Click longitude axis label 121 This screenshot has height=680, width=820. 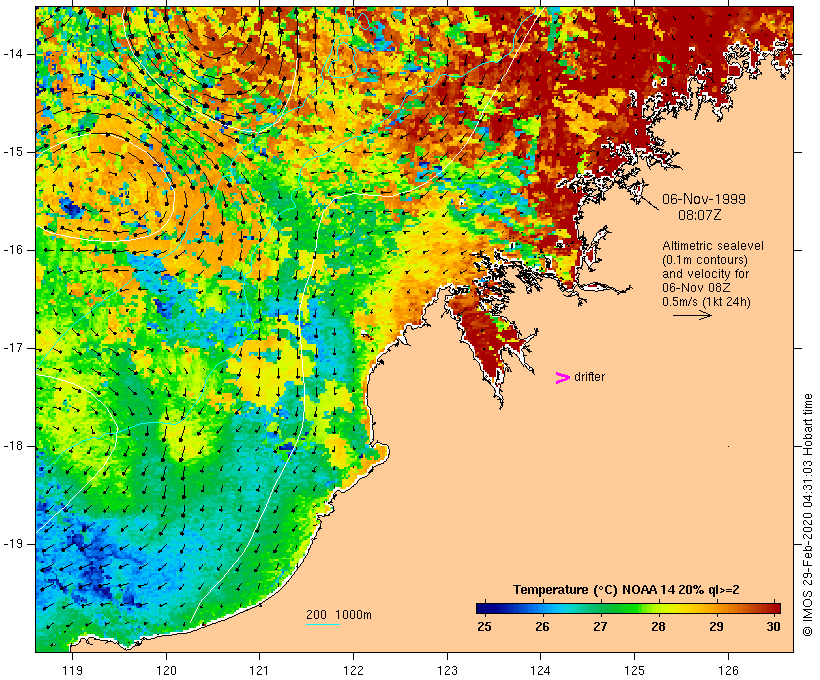pyautogui.click(x=259, y=670)
